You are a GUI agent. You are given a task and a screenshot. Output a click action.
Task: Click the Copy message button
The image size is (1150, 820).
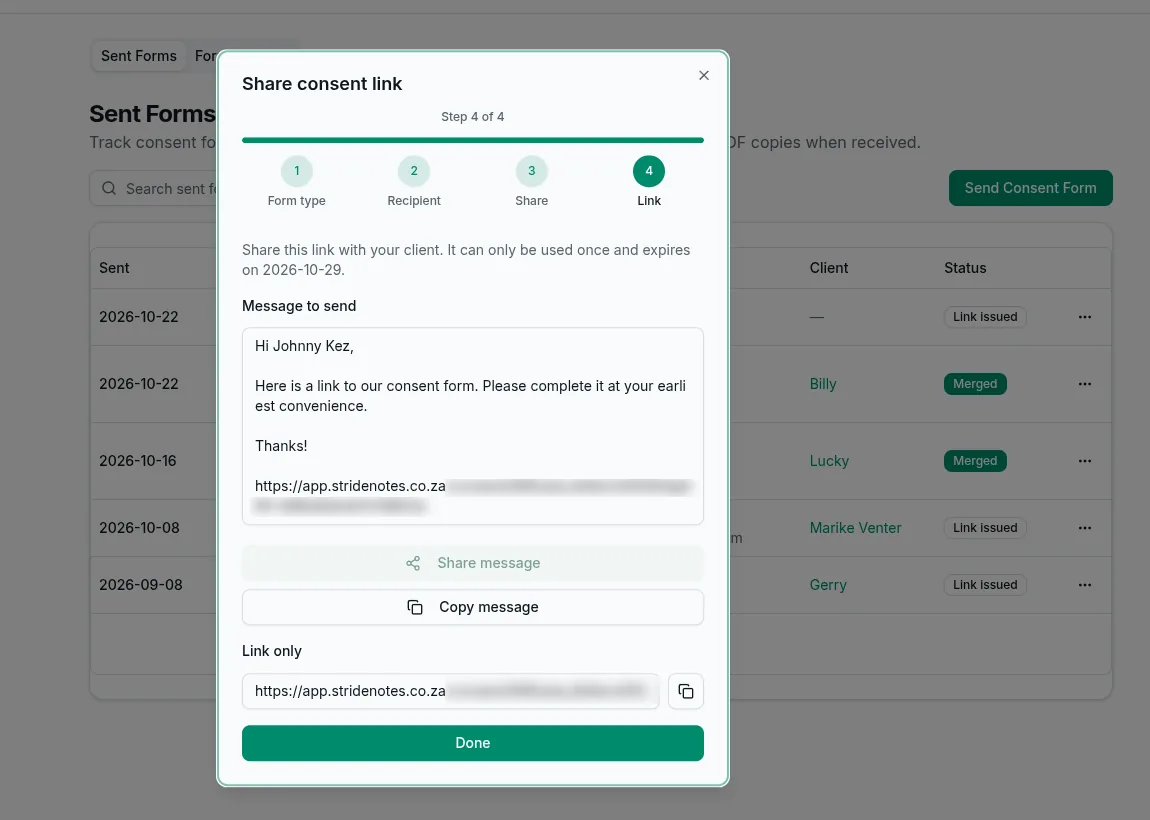coord(472,607)
